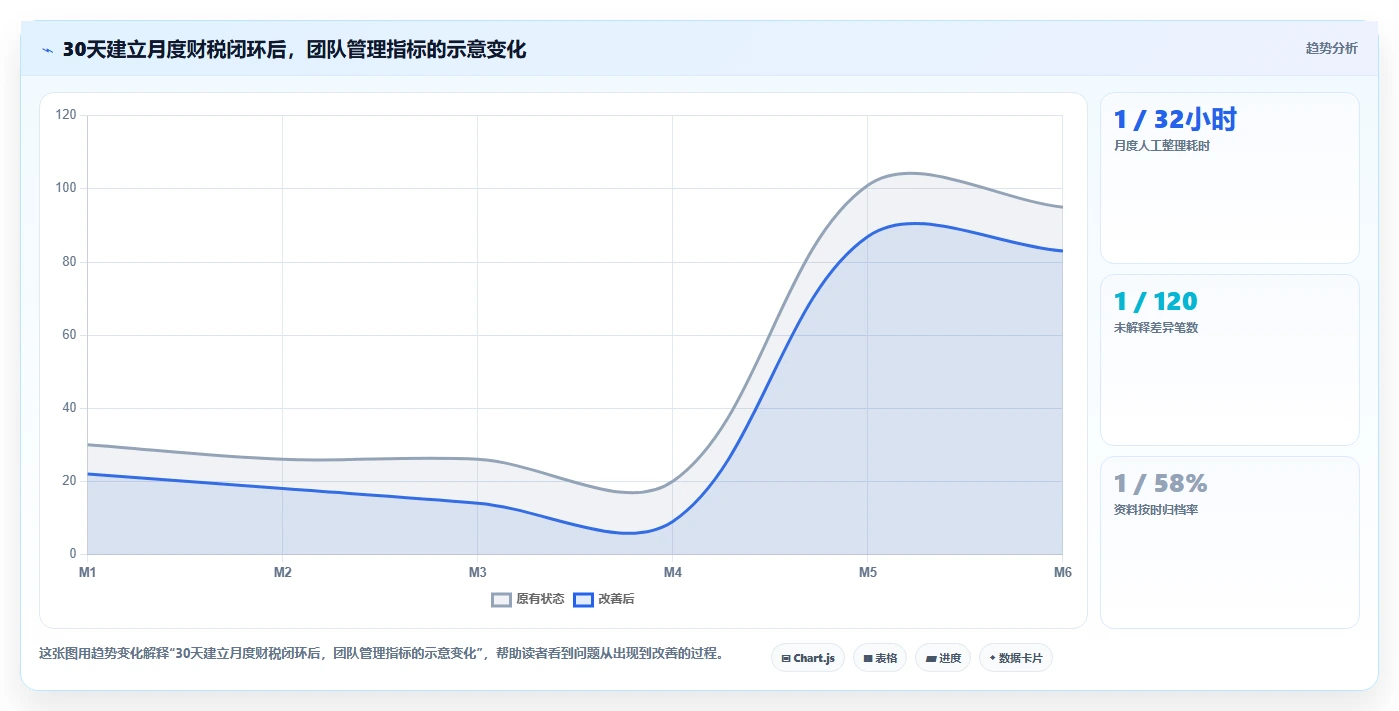Click the blue 改善后 legend swatch
This screenshot has height=711, width=1399.
pyautogui.click(x=583, y=599)
